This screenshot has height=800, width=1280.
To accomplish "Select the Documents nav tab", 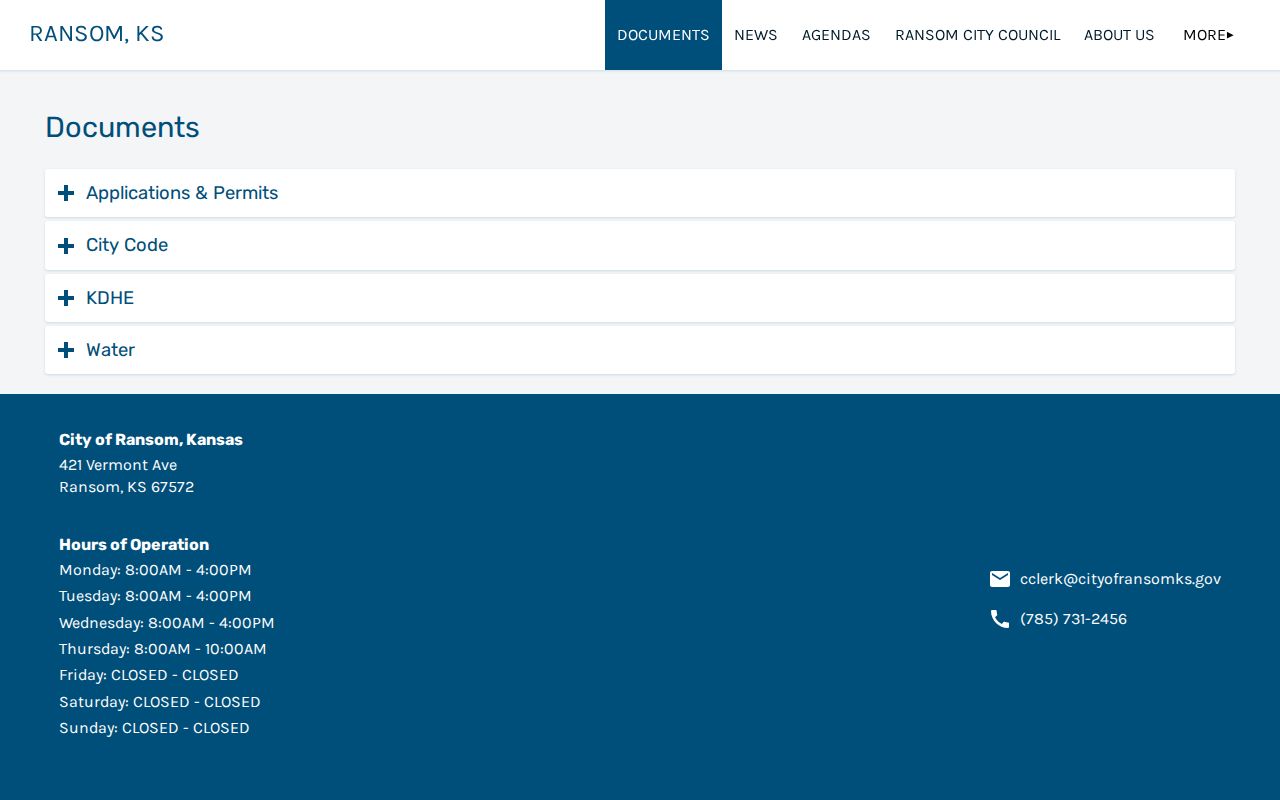I will 663,35.
